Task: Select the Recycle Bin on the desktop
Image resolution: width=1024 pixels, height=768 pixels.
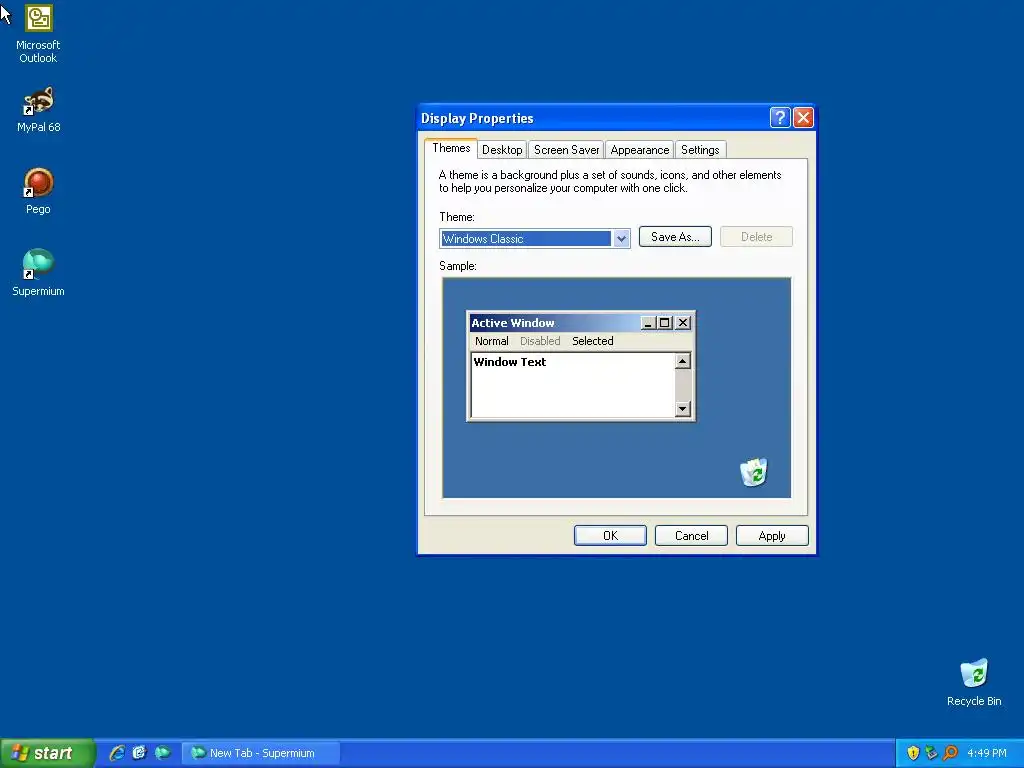Action: click(974, 682)
